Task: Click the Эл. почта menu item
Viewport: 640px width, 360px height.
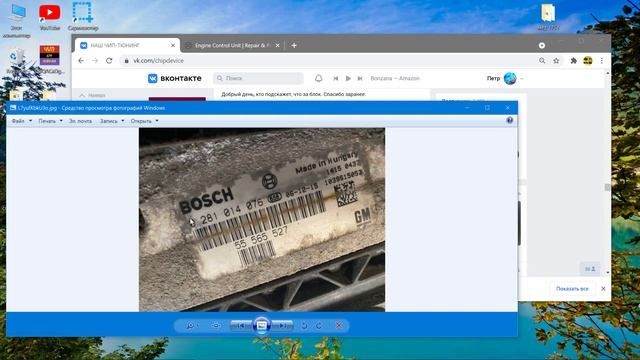Action: [80, 121]
